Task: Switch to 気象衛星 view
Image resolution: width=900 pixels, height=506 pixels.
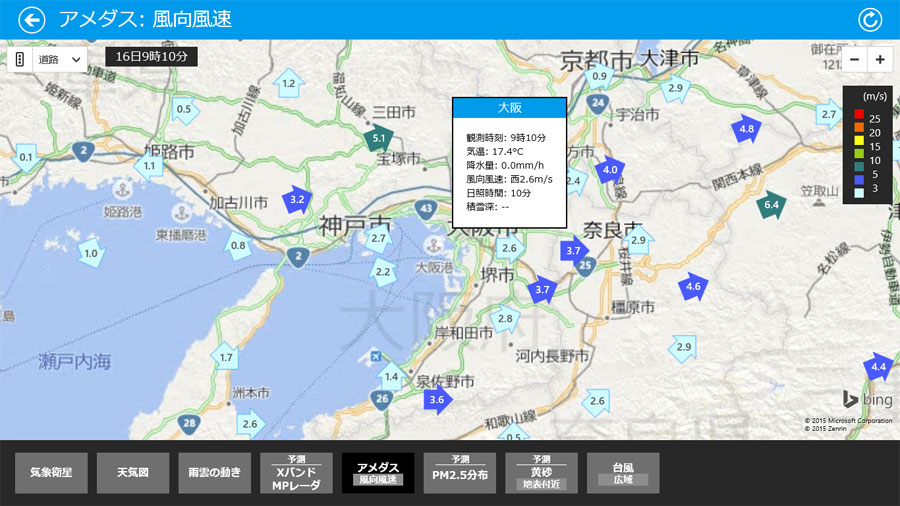Action: pos(51,473)
